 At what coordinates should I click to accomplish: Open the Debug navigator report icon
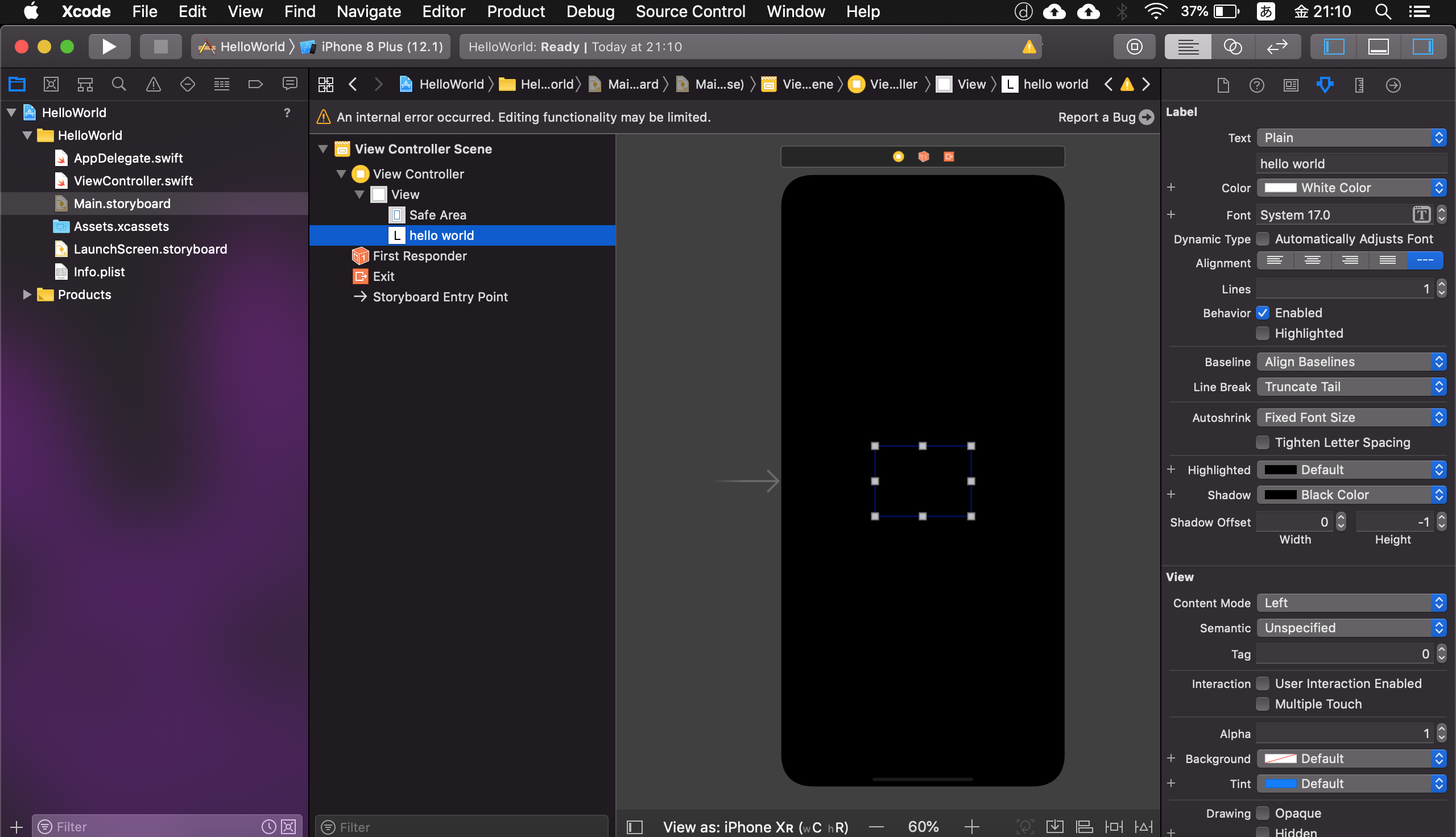222,84
